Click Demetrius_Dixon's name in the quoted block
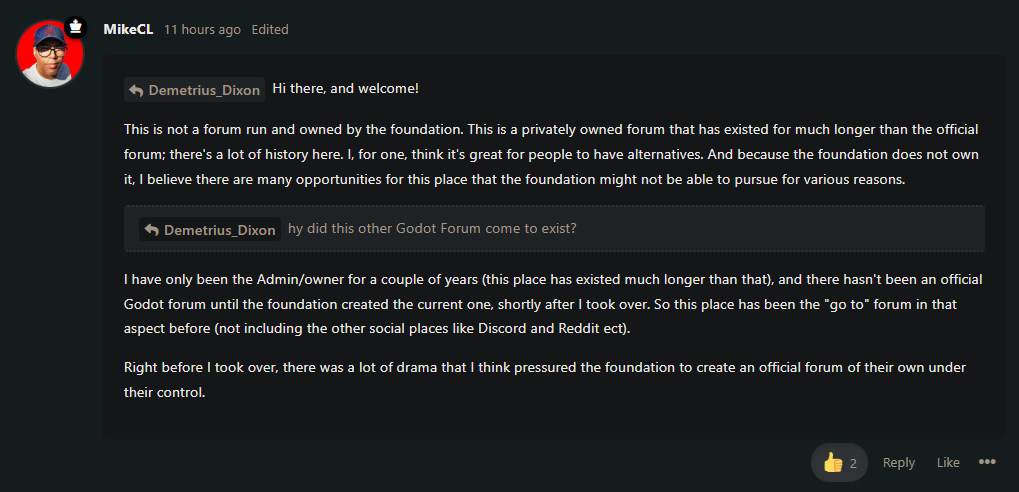Image resolution: width=1019 pixels, height=492 pixels. (x=219, y=229)
